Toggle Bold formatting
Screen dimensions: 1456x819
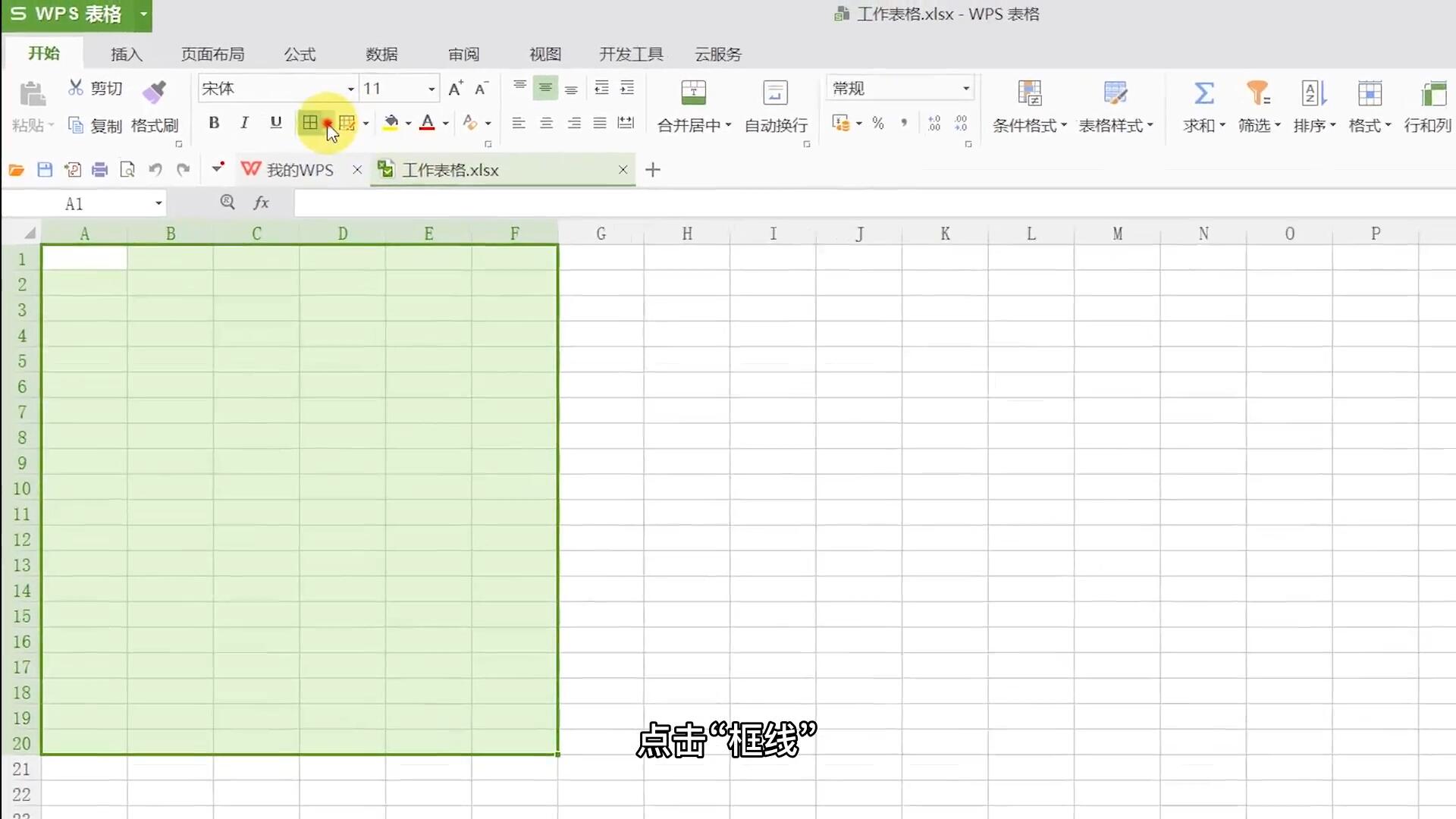[x=214, y=123]
